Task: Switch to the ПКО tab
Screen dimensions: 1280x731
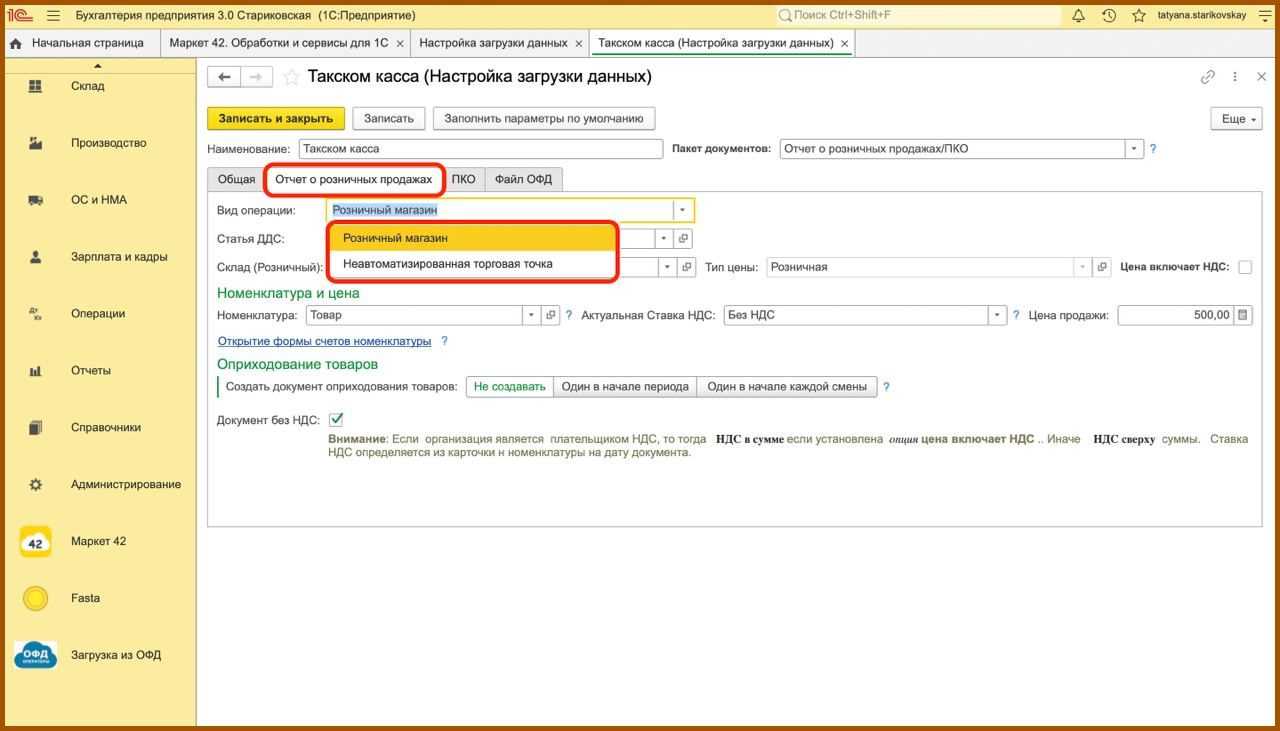Action: pos(463,180)
